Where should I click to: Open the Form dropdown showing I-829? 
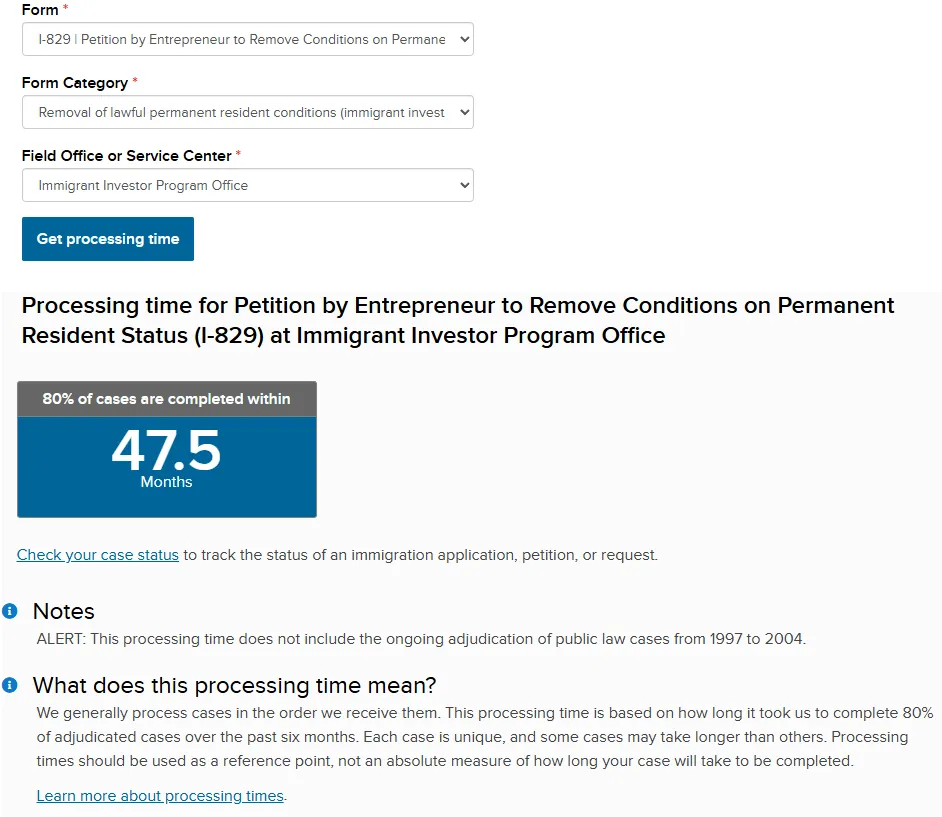click(247, 40)
